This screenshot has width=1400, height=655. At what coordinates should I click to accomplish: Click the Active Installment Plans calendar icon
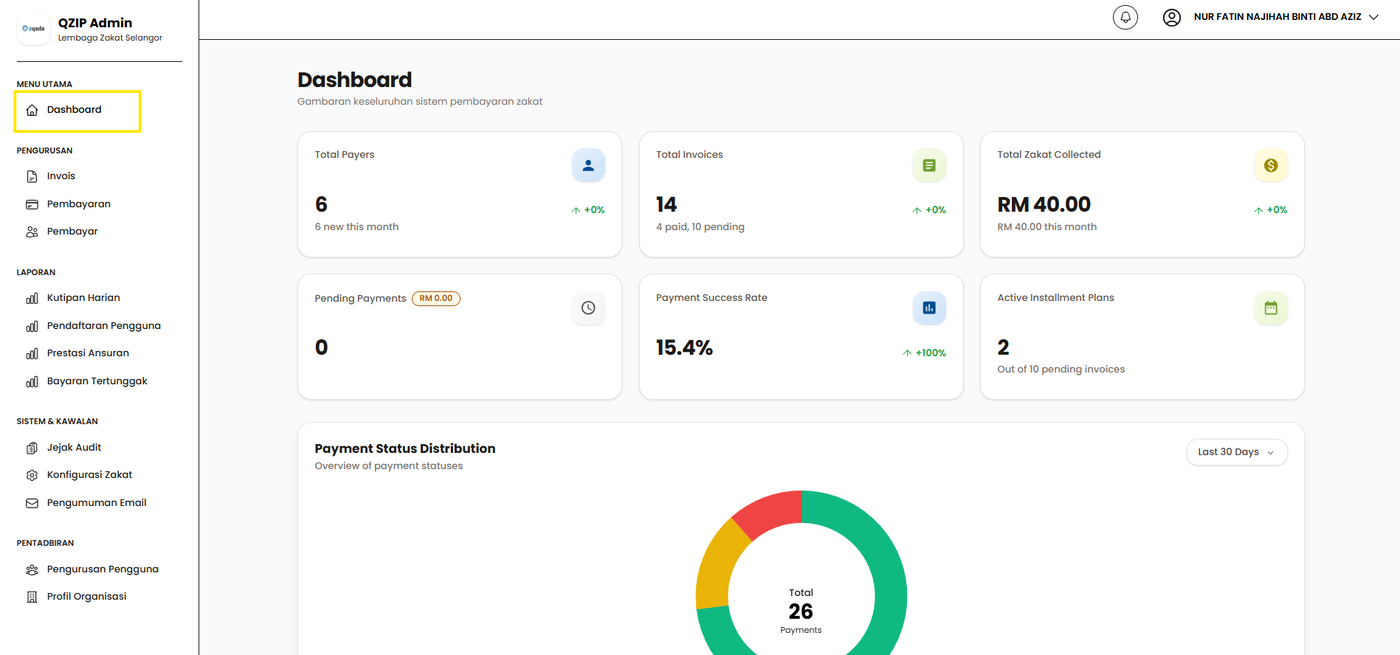point(1270,308)
